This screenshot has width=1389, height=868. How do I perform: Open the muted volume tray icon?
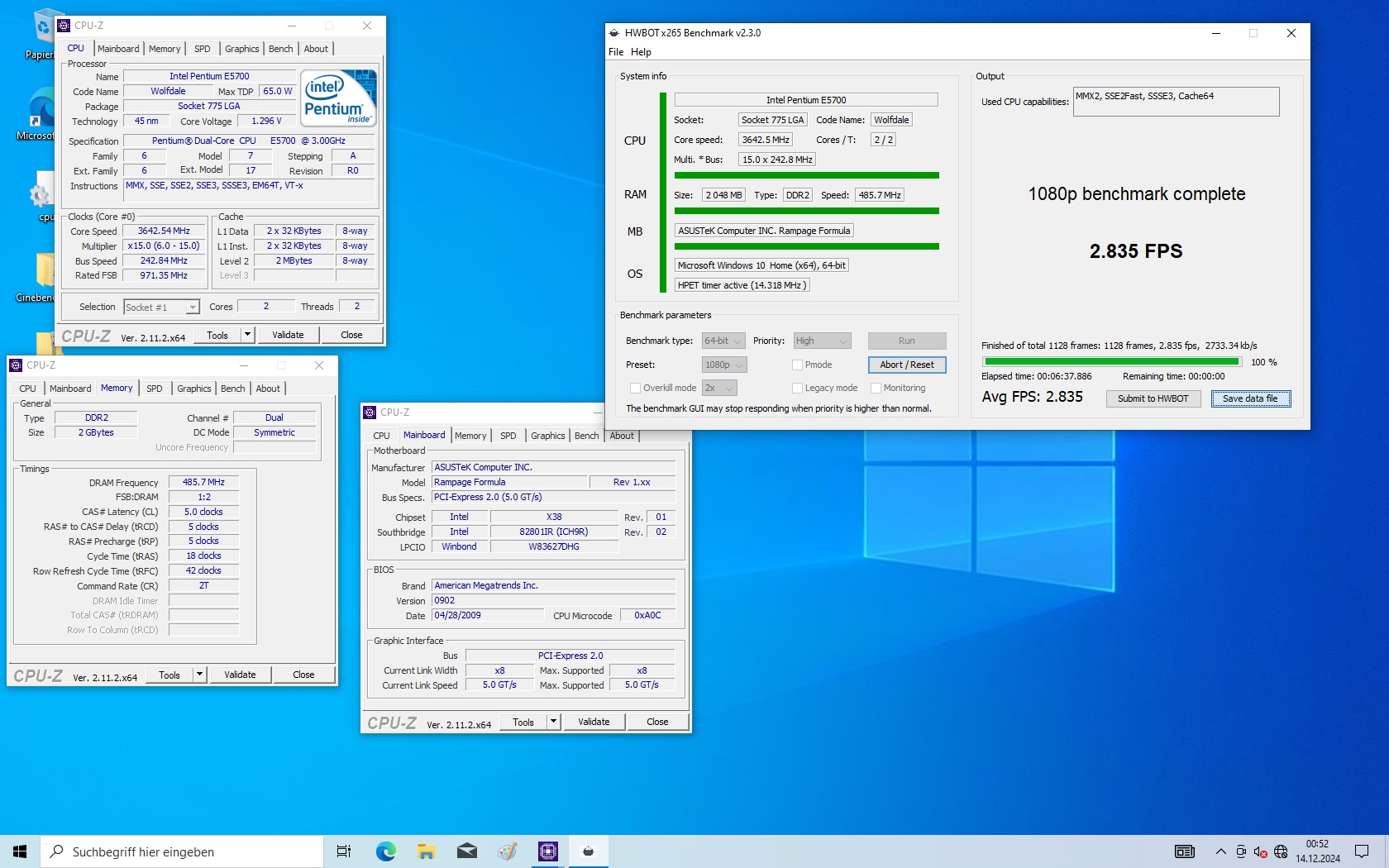[x=1260, y=851]
